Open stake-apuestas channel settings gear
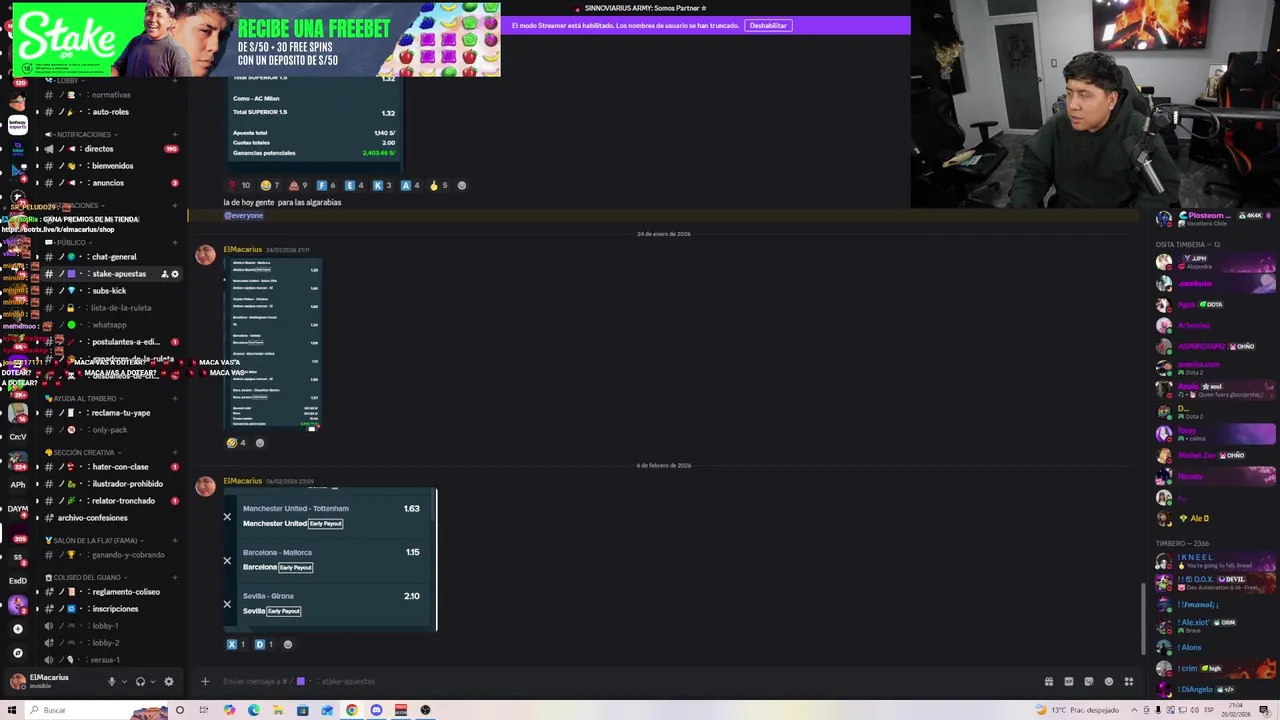This screenshot has height=720, width=1280. [x=175, y=274]
